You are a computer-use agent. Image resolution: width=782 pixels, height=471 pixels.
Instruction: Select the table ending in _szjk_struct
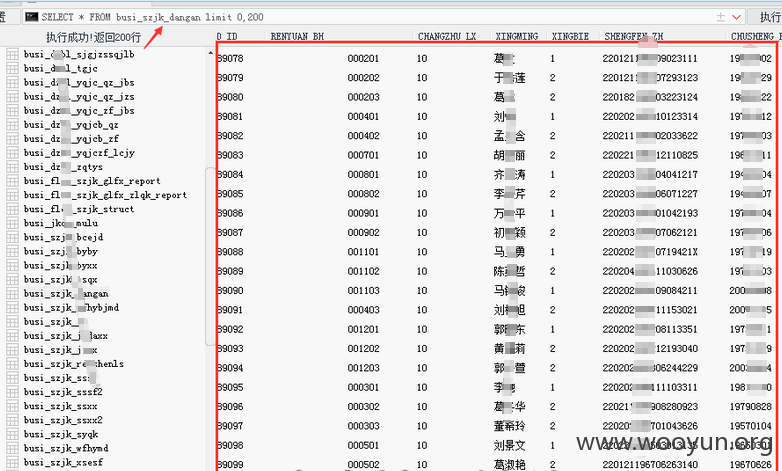pos(79,209)
